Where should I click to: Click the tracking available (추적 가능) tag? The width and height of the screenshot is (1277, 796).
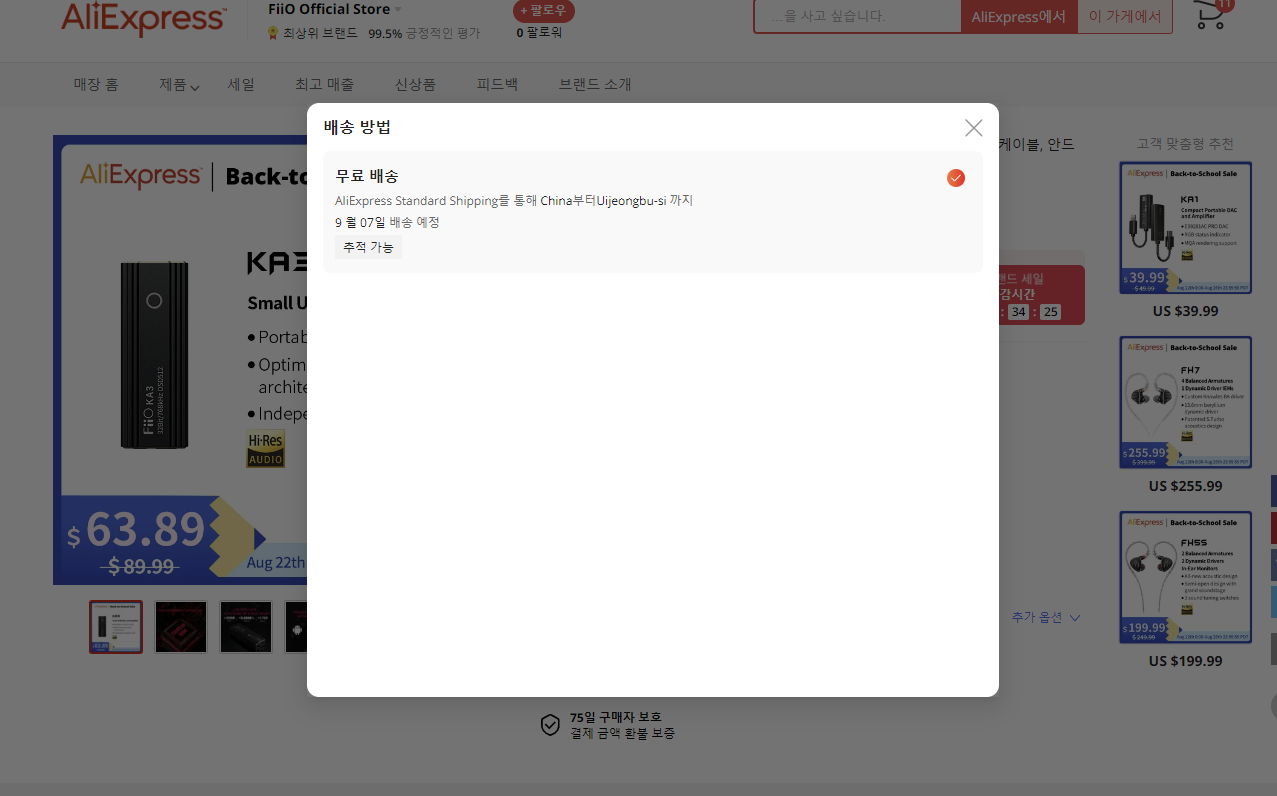pyautogui.click(x=368, y=247)
